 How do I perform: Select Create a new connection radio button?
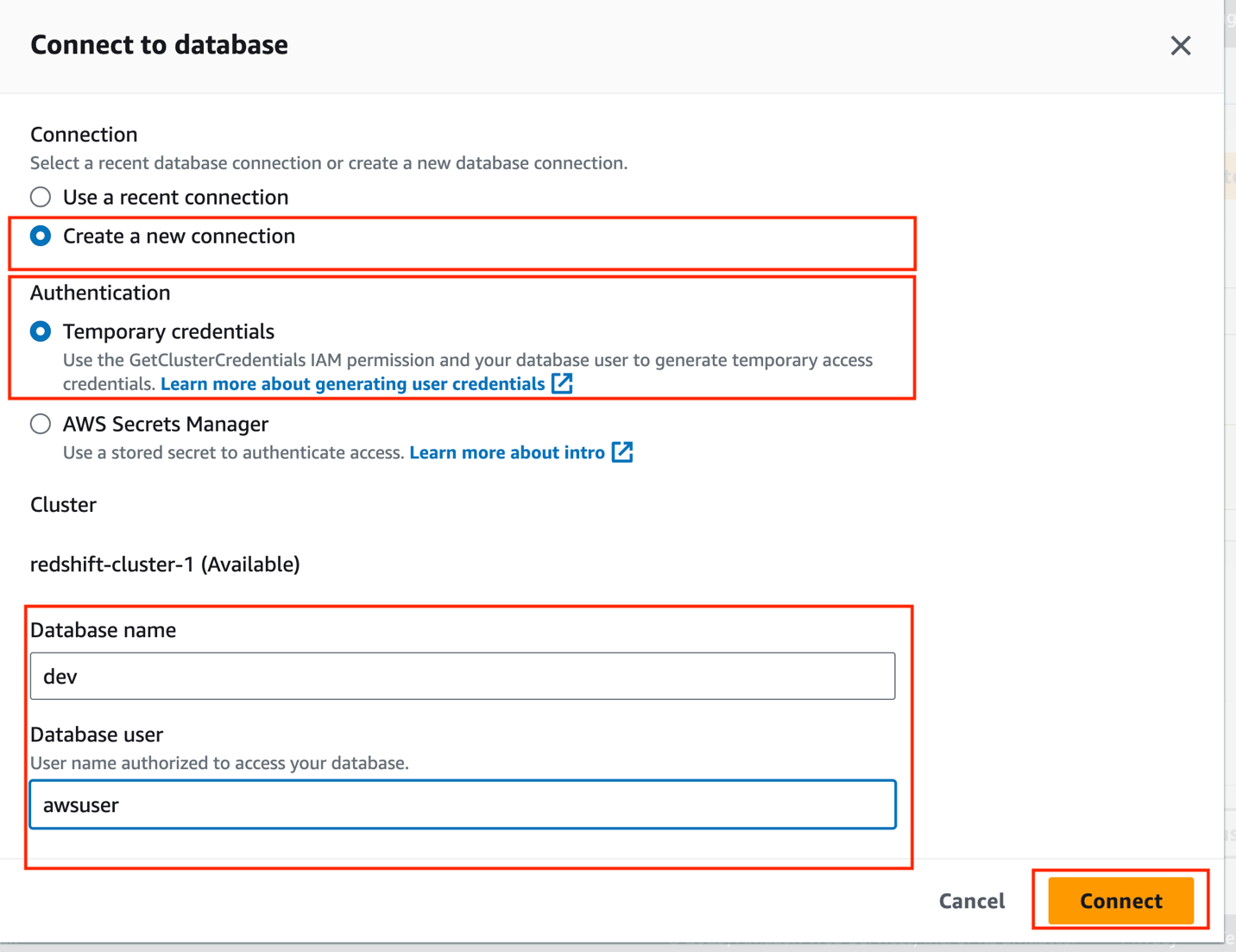coord(41,236)
